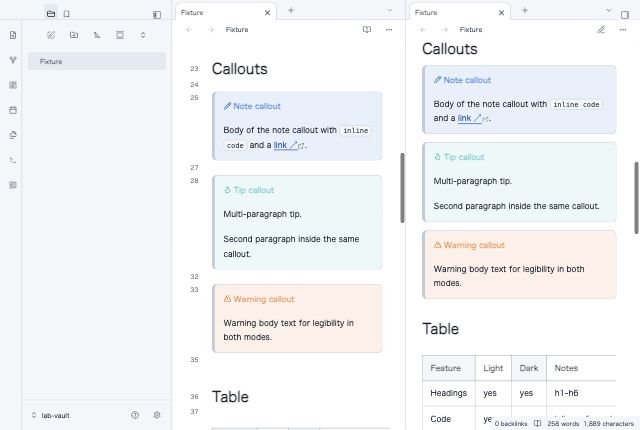Image resolution: width=640 pixels, height=430 pixels.
Task: Click the 0 backlinks status bar item
Action: click(x=511, y=424)
